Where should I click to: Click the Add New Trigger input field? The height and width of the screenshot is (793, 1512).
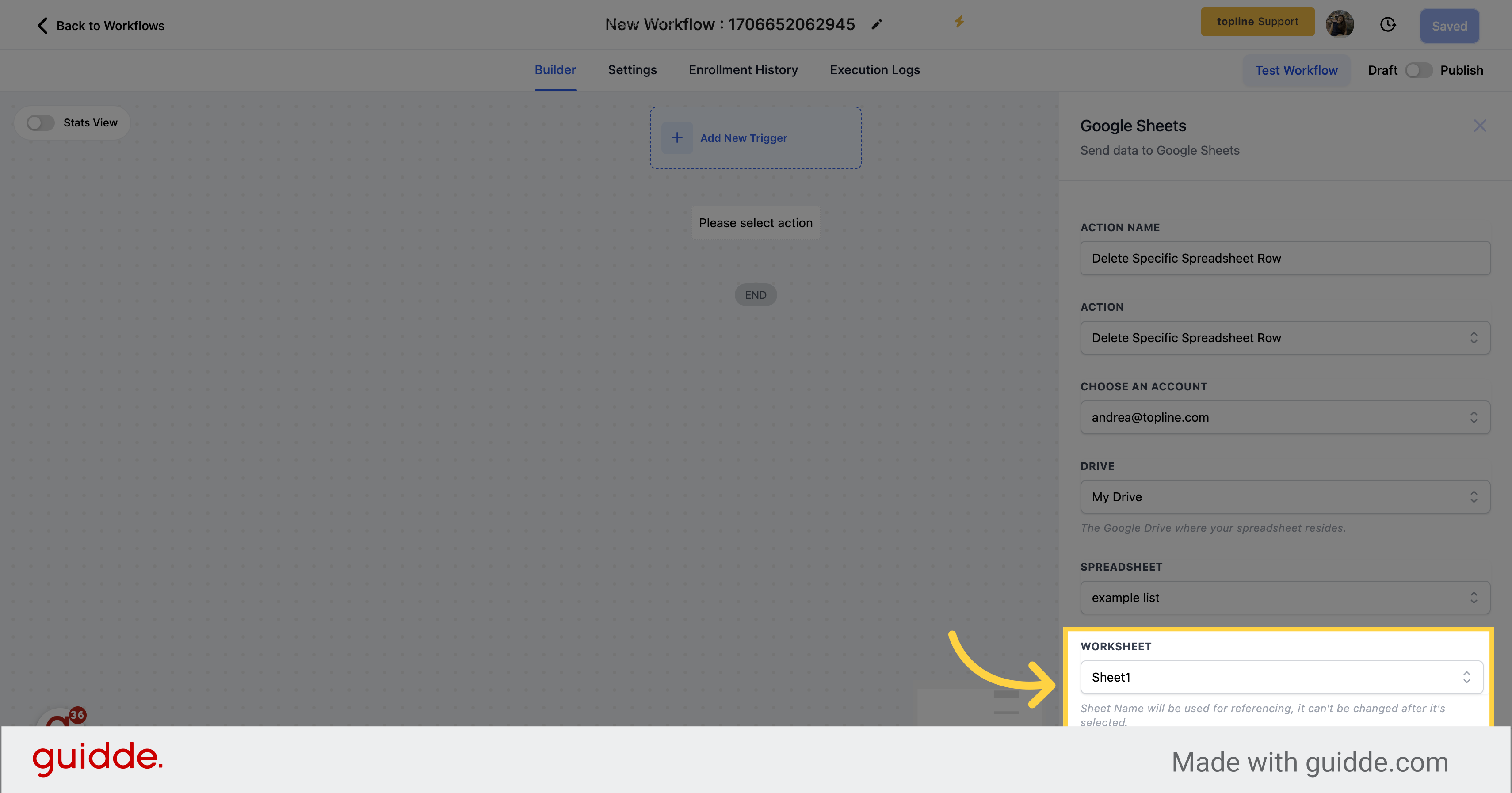tap(755, 137)
